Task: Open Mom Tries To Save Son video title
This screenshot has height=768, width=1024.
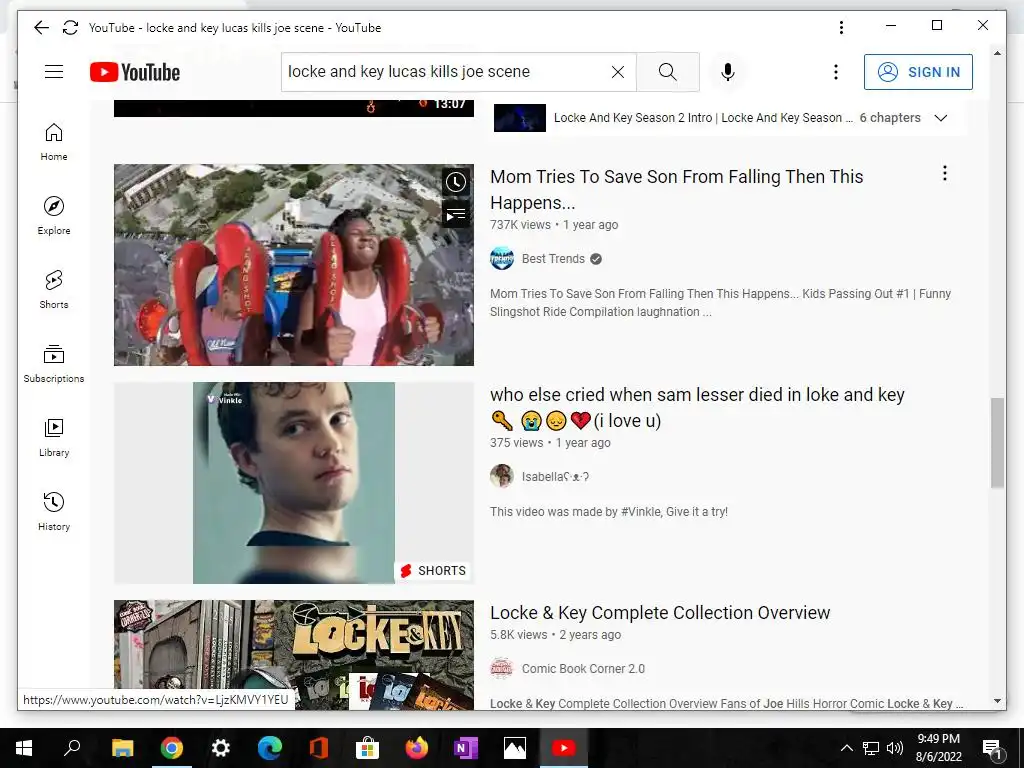Action: (x=677, y=189)
